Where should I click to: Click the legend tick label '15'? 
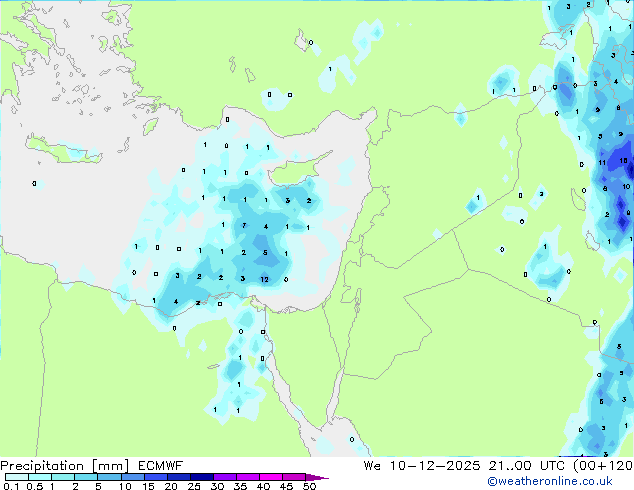[x=148, y=486]
